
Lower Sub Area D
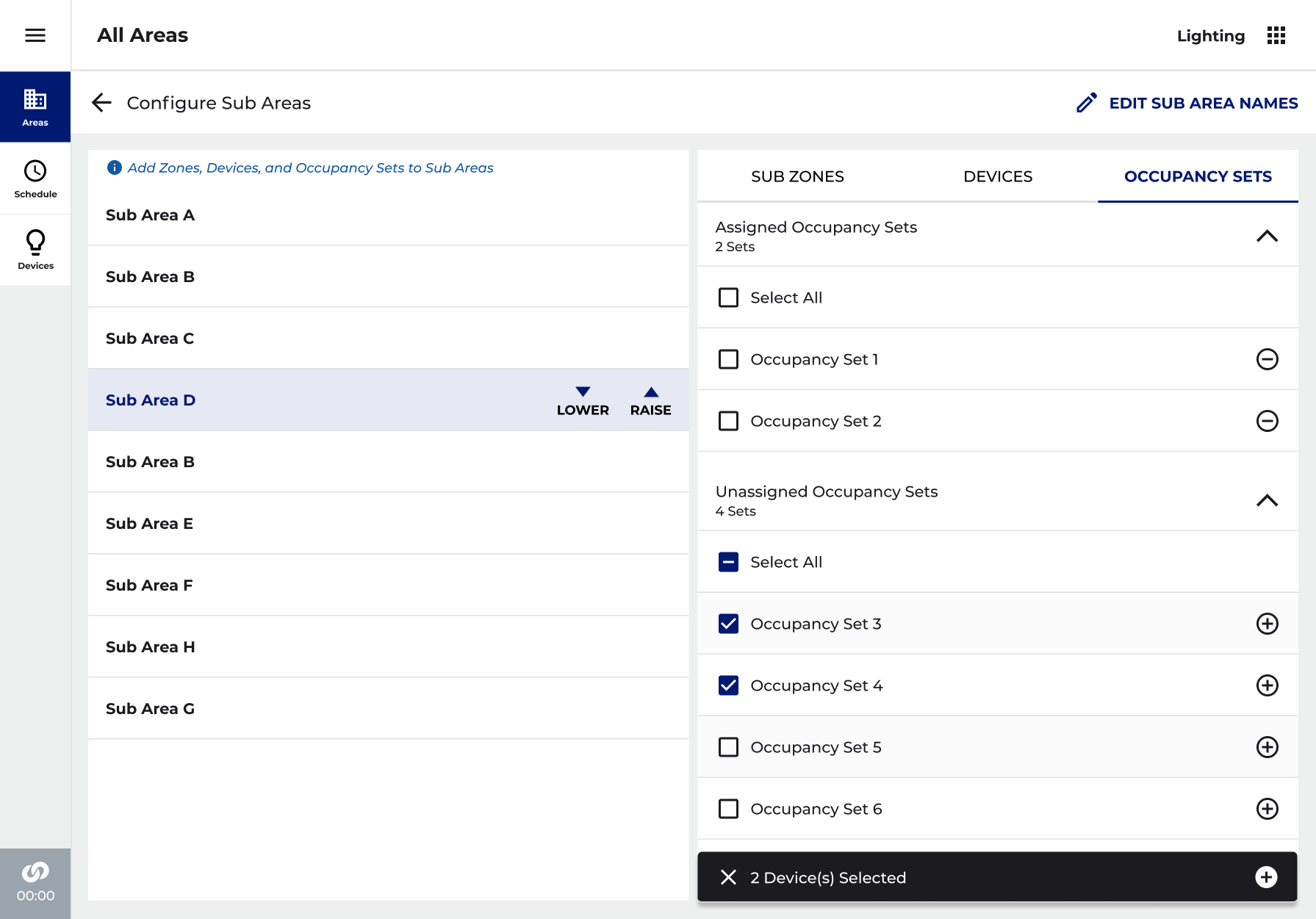pyautogui.click(x=583, y=401)
